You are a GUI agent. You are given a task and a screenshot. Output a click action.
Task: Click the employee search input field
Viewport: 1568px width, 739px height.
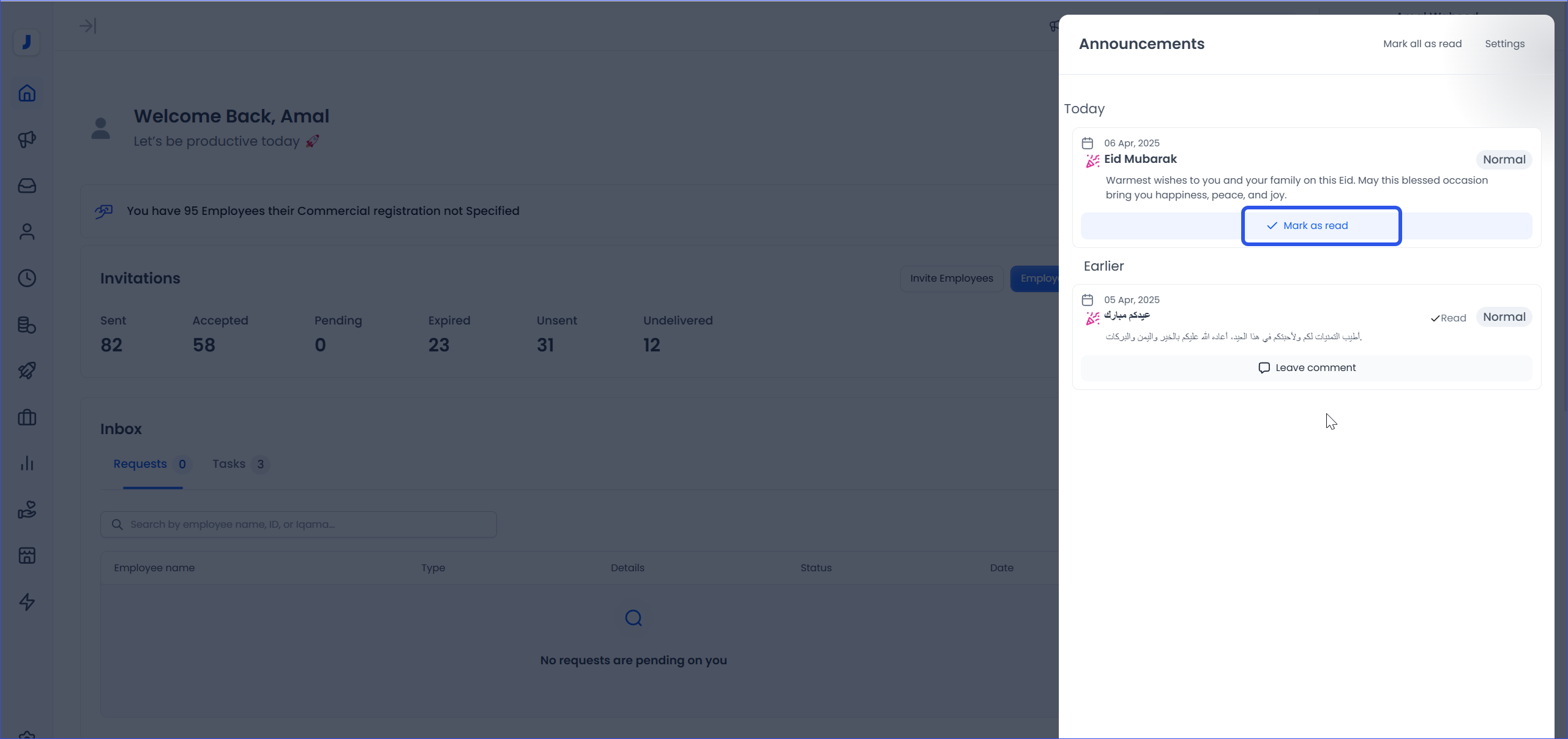click(299, 525)
